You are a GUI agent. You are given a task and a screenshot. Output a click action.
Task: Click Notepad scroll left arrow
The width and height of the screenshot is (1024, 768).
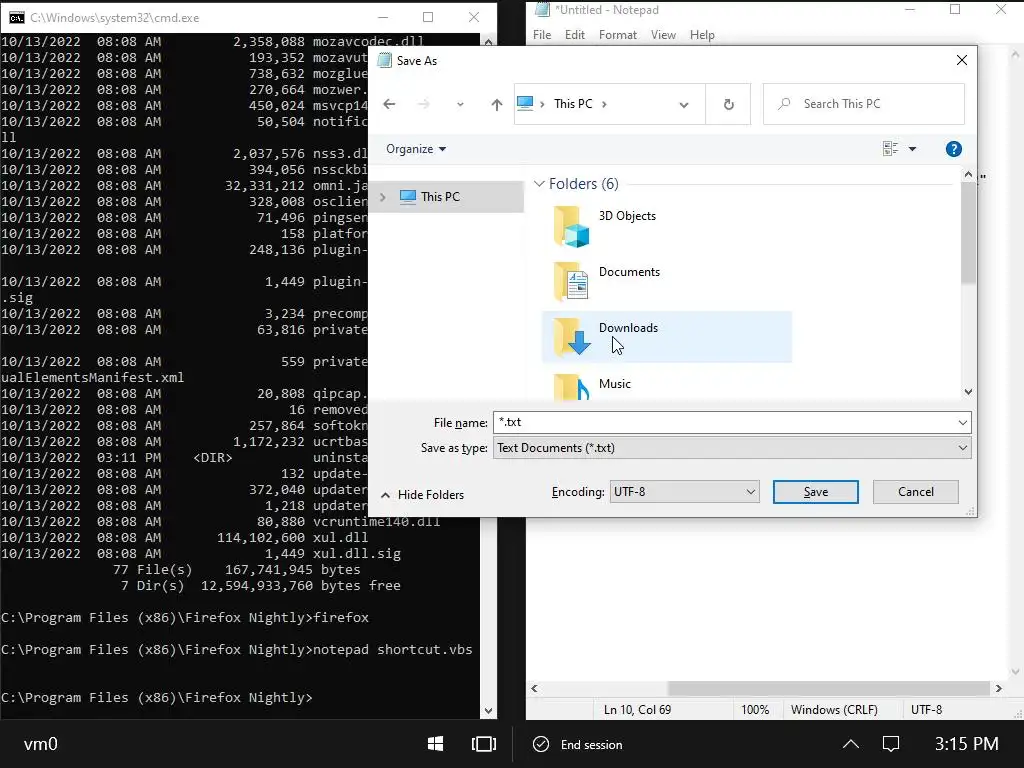(534, 688)
